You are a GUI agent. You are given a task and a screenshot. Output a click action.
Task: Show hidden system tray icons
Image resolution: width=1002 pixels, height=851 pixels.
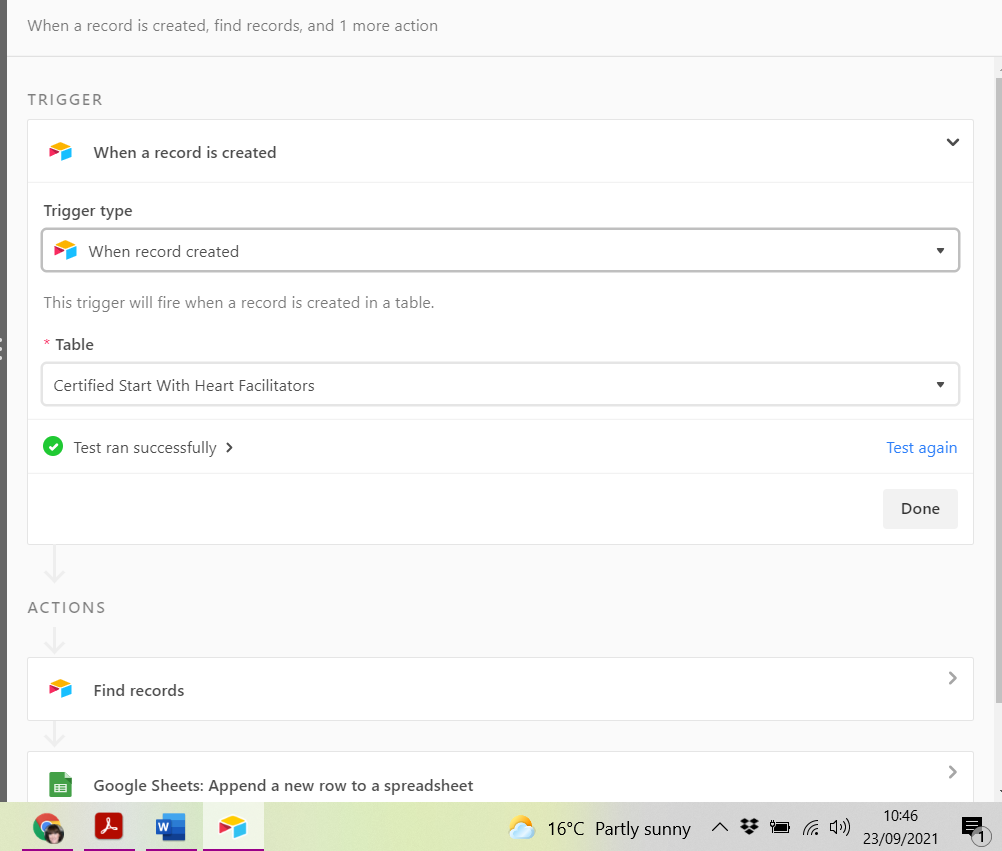(720, 828)
